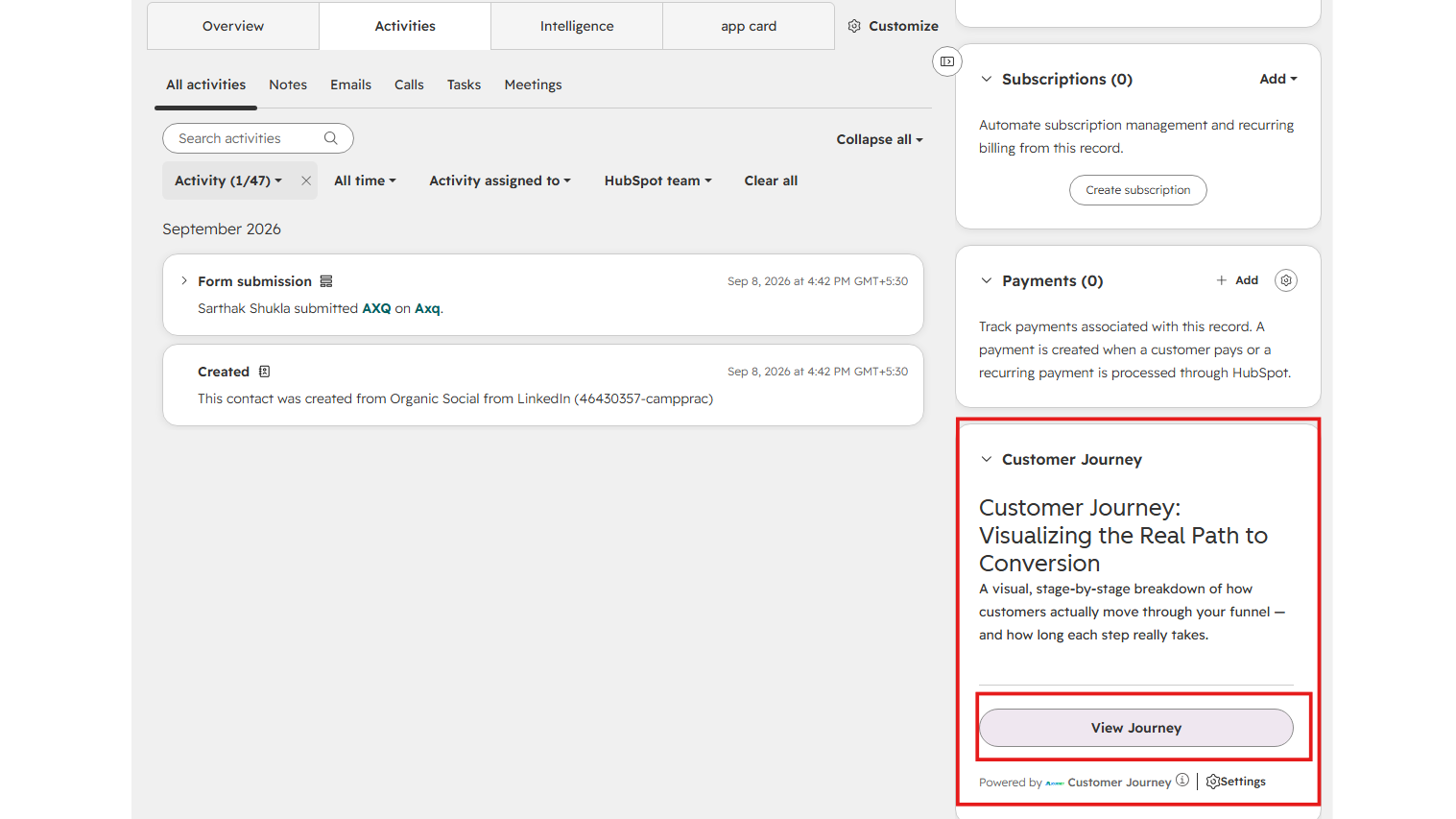
Task: Switch to the Intelligence tab
Action: (577, 26)
